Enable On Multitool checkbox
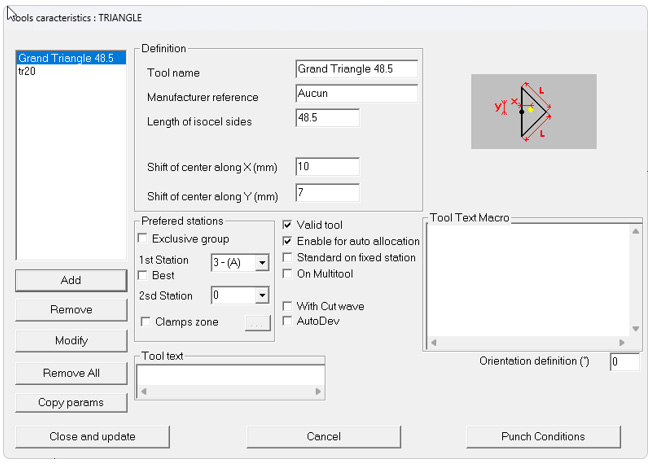The image size is (654, 464). click(x=287, y=274)
